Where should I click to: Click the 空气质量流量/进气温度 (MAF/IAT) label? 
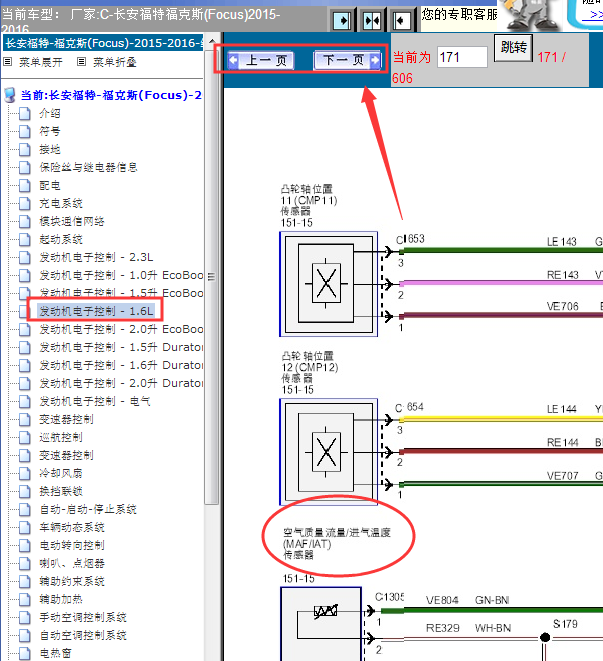pos(337,543)
